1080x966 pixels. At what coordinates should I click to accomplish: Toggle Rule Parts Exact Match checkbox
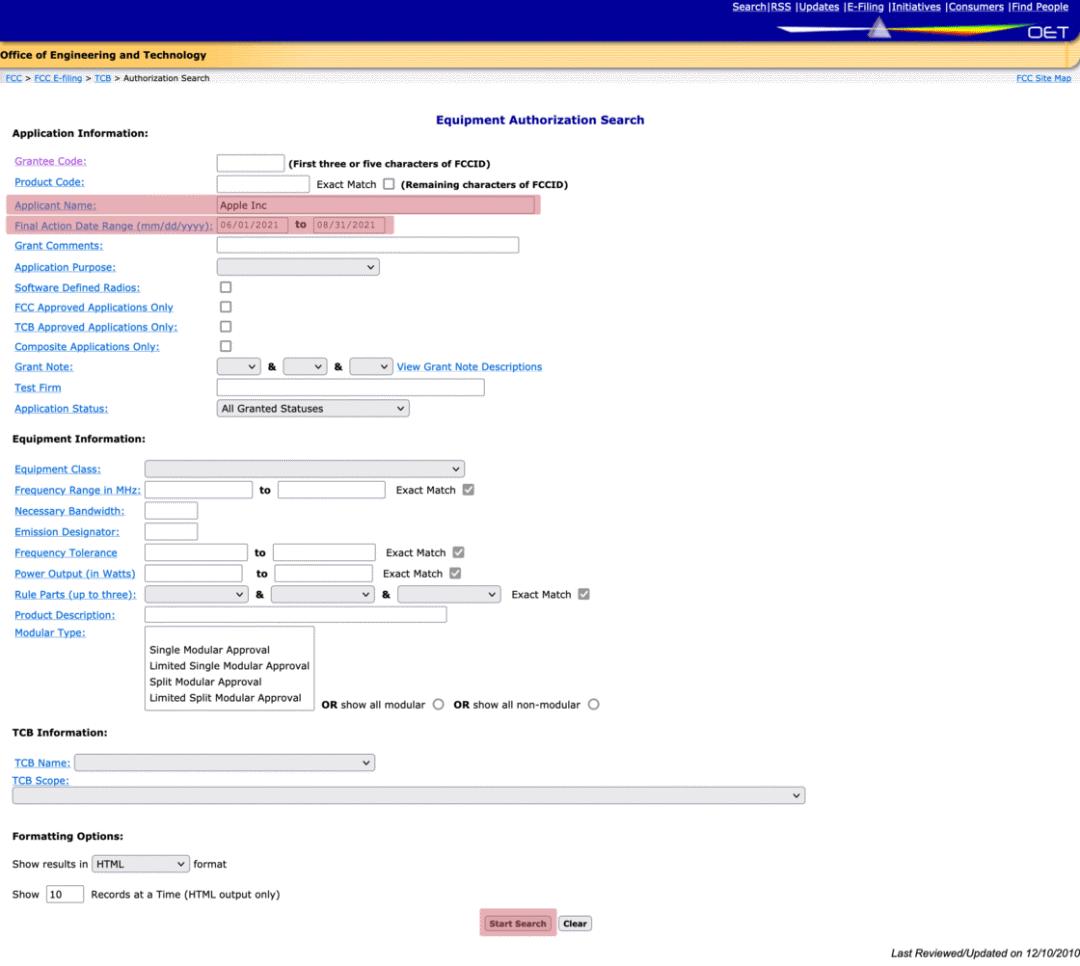click(584, 594)
